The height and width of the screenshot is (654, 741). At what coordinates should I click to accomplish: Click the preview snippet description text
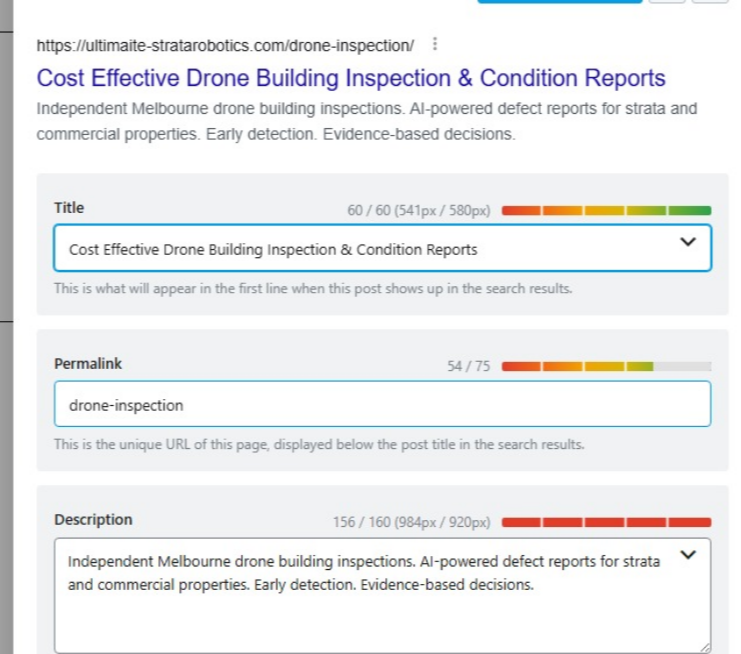(x=366, y=121)
